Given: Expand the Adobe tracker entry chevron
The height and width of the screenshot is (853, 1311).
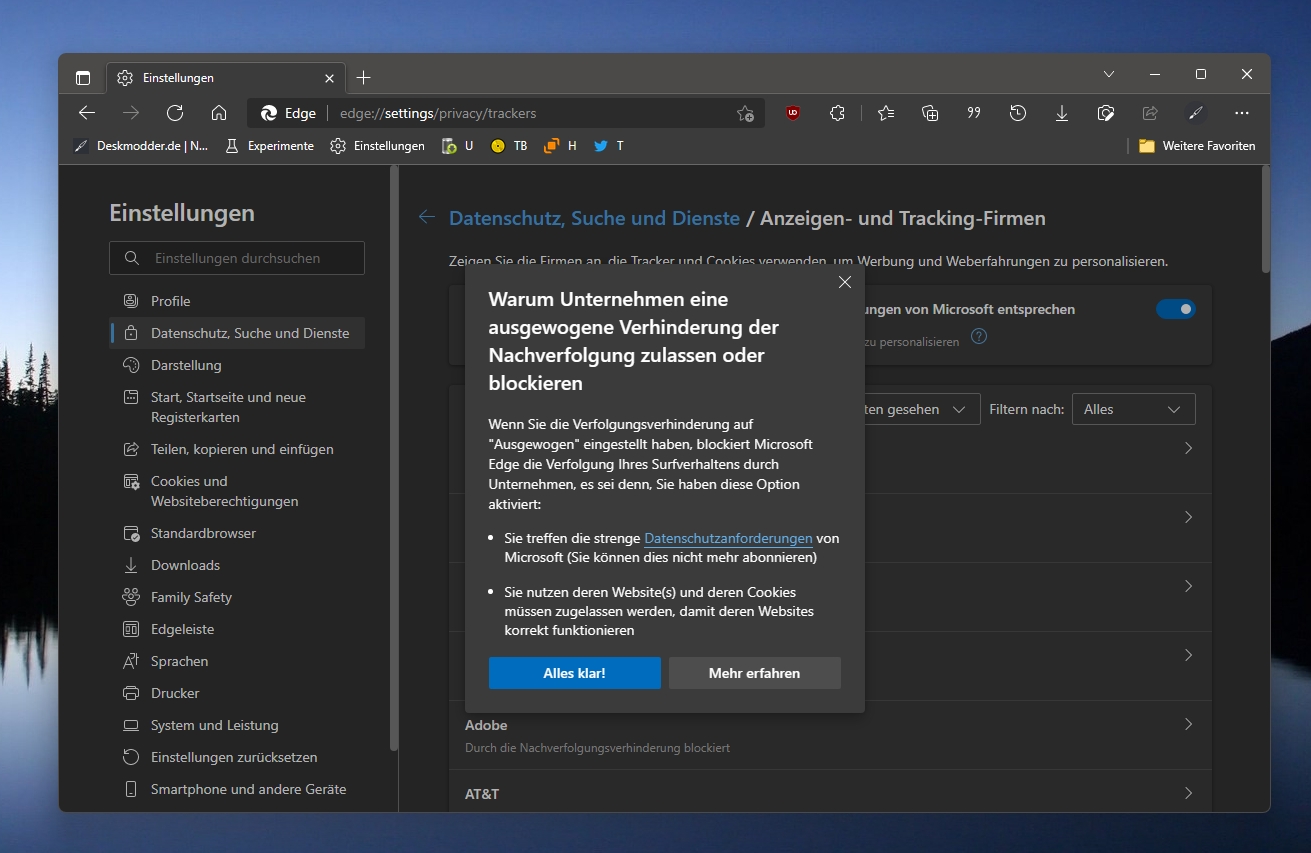Looking at the screenshot, I should [1188, 724].
